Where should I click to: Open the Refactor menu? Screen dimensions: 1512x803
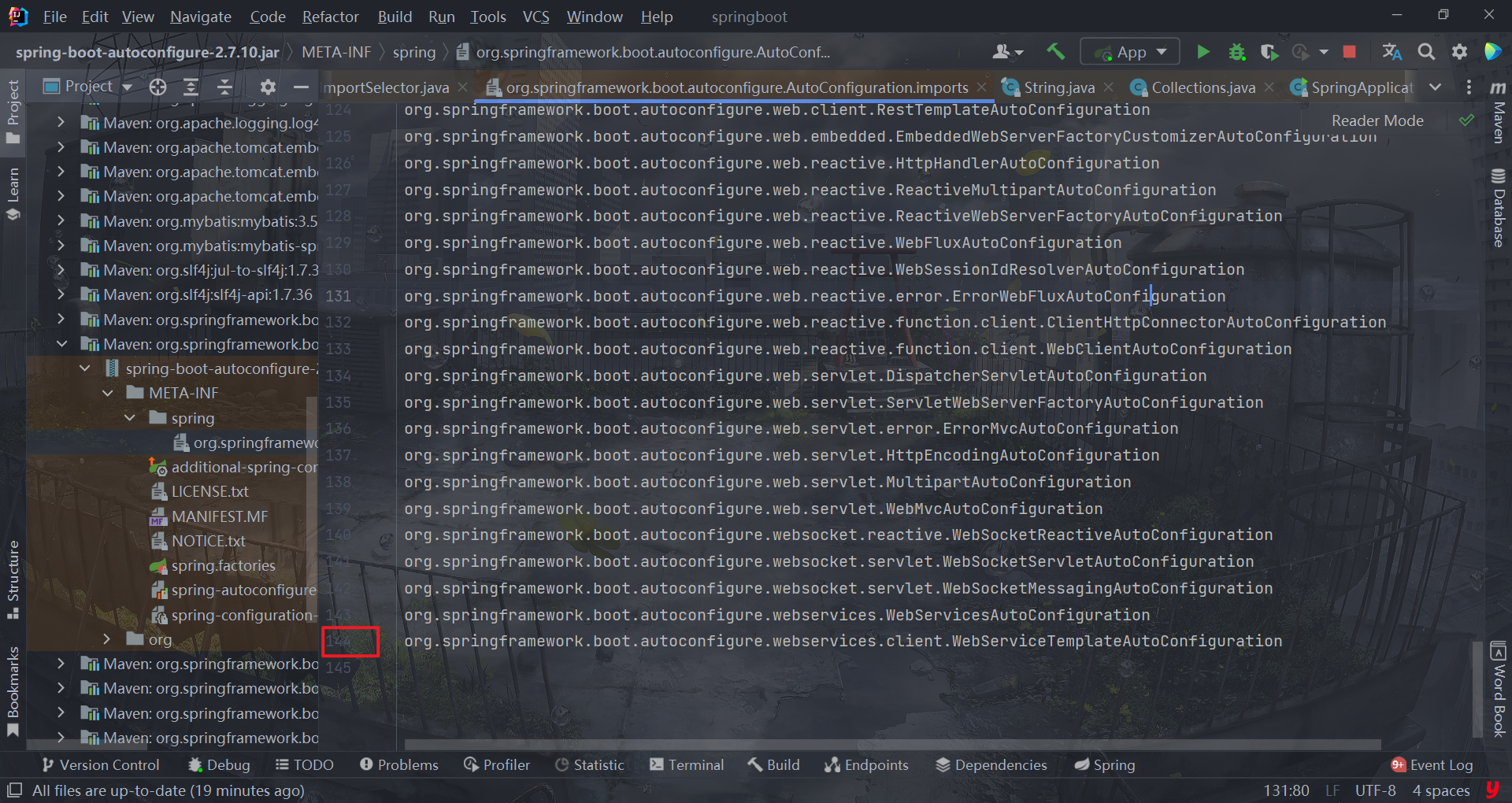[x=330, y=17]
